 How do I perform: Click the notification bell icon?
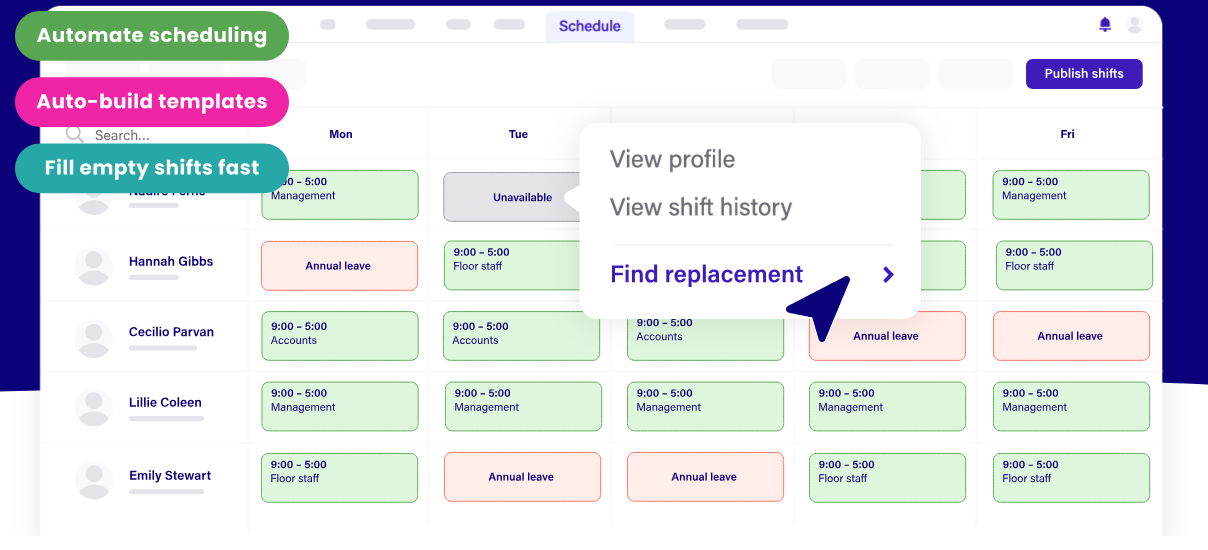coord(1105,25)
